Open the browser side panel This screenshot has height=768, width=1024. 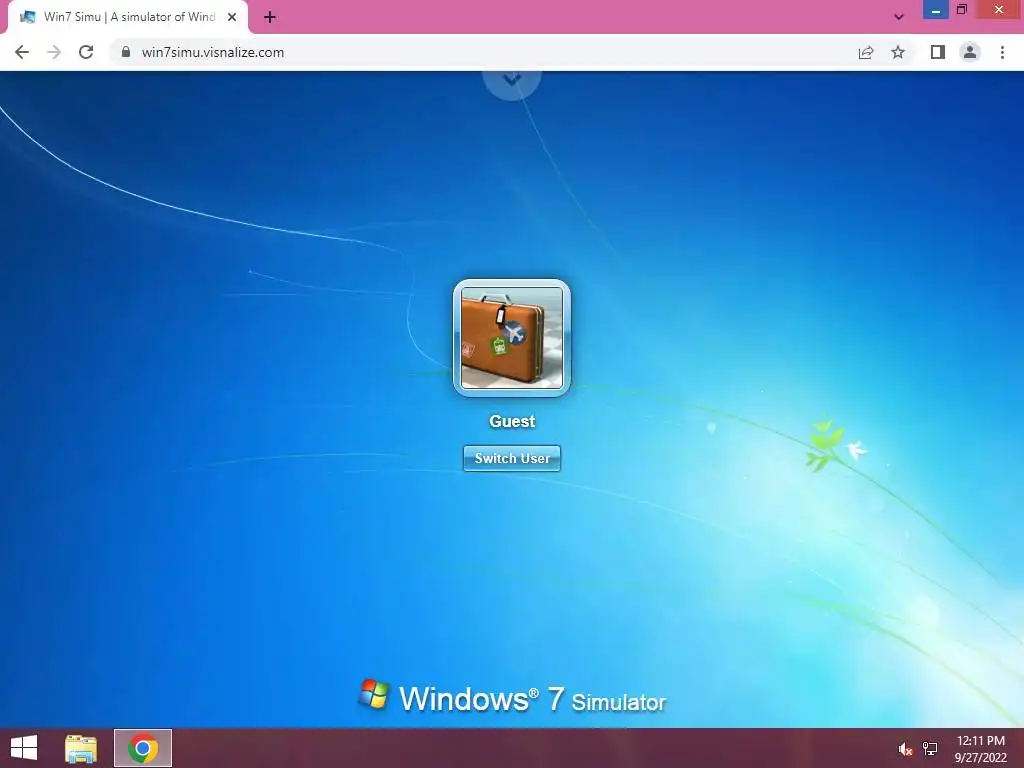(938, 52)
